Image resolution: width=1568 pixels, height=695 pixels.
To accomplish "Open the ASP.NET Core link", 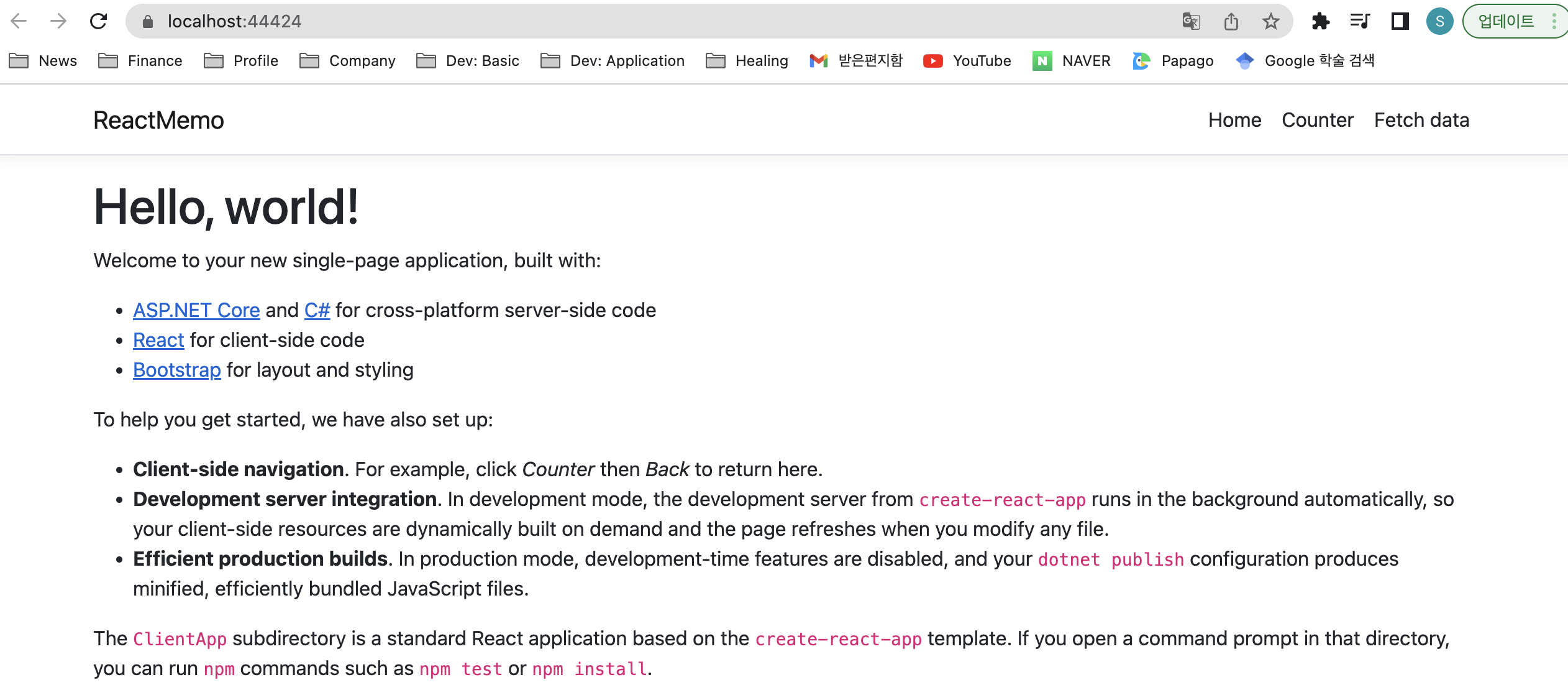I will coord(196,310).
